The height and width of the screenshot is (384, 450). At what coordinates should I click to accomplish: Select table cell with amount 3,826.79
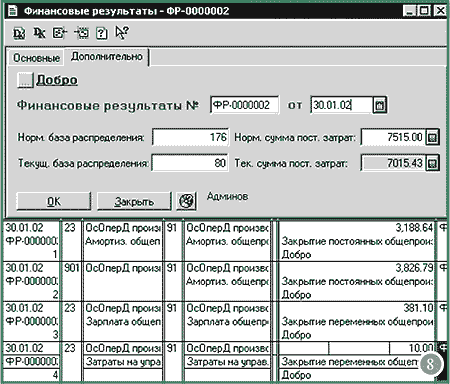357,268
